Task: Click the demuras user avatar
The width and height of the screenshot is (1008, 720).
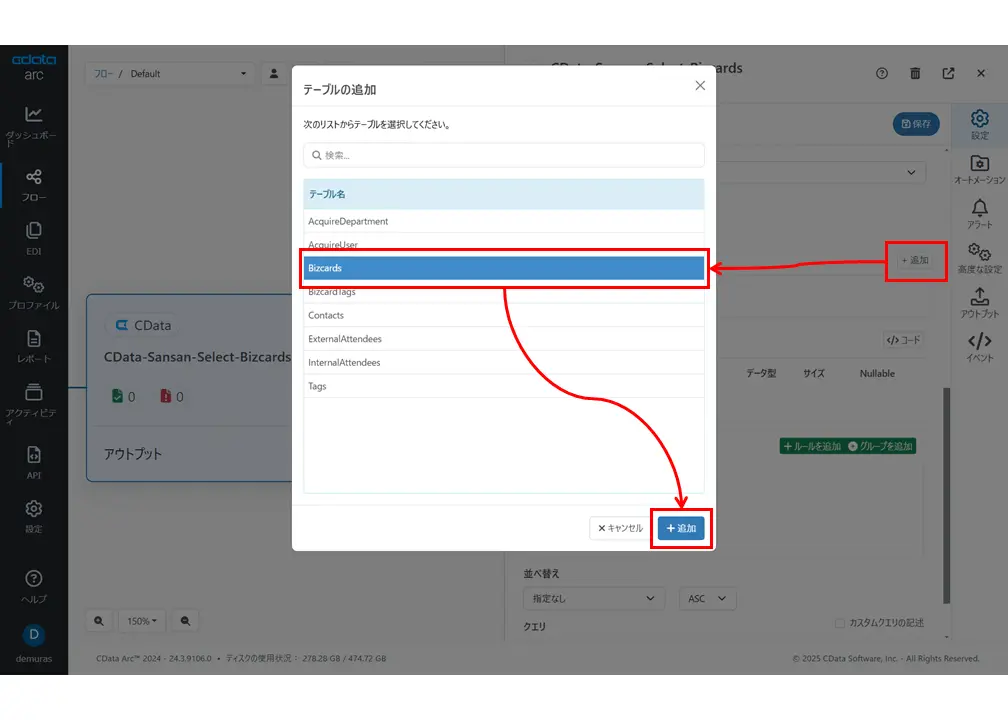Action: pos(33,634)
